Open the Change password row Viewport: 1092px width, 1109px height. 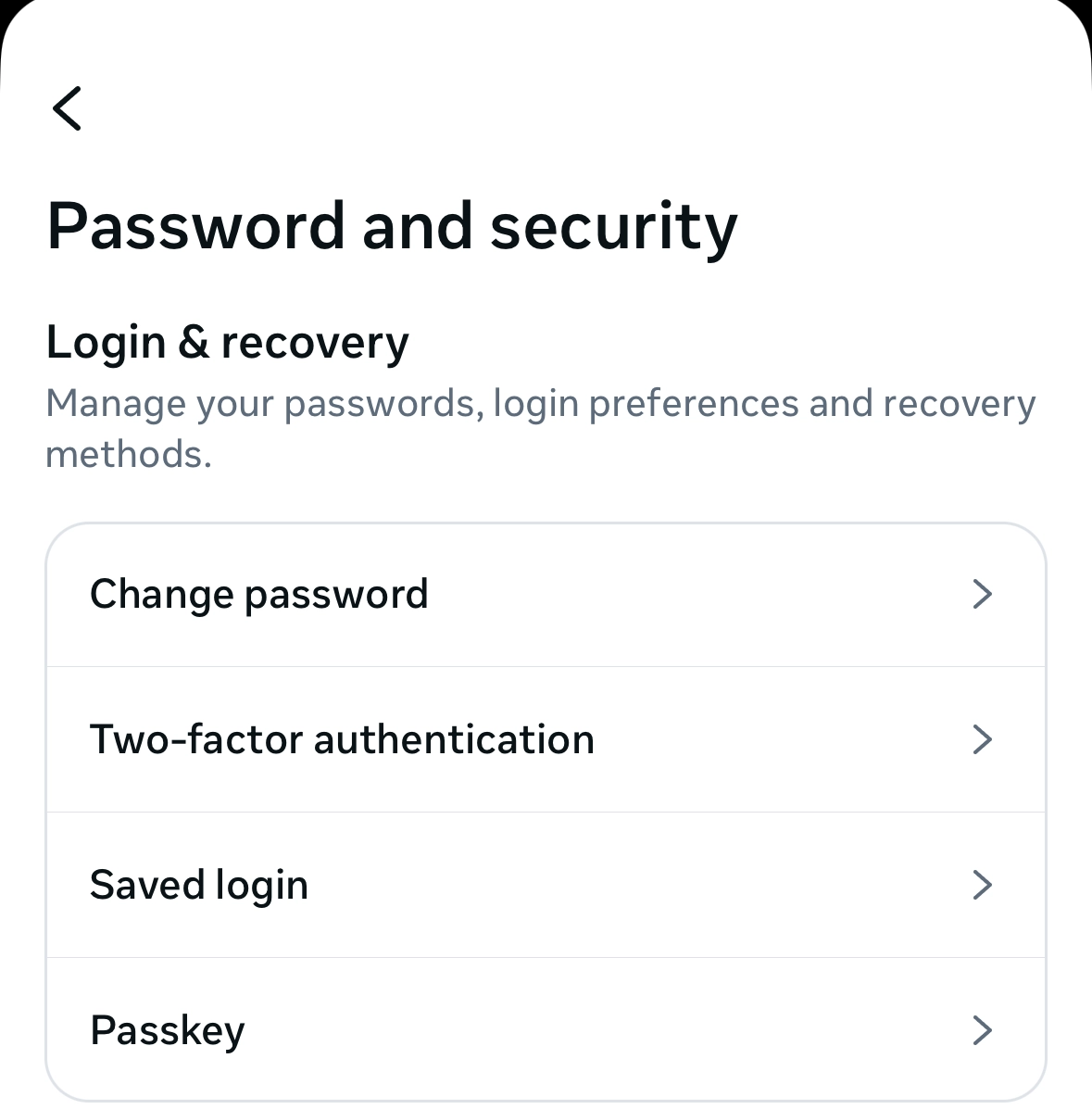point(545,594)
